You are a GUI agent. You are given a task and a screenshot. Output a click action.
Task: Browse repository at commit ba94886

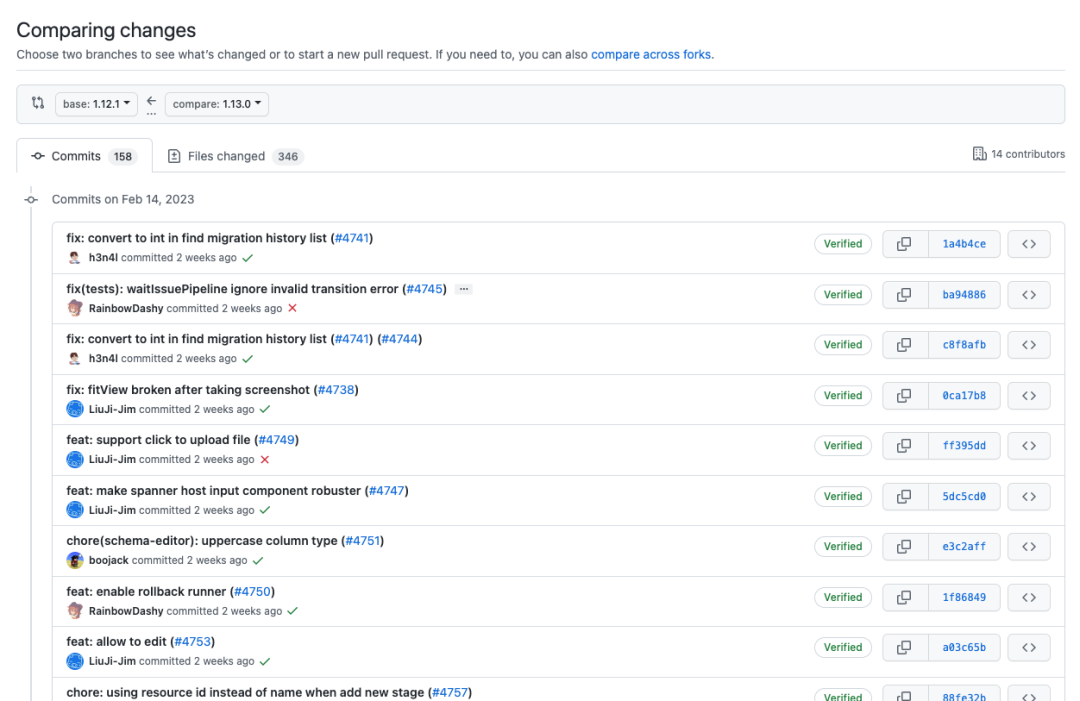pos(1028,295)
